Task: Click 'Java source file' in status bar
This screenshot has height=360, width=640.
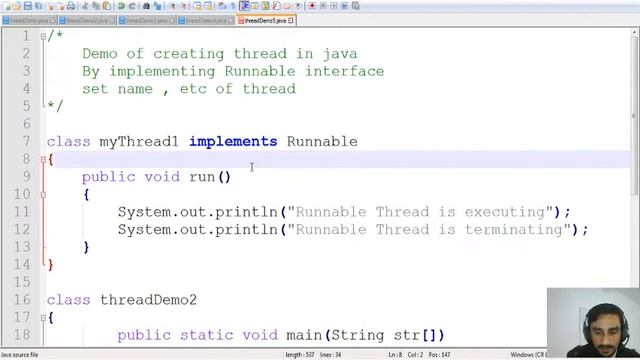Action: point(20,355)
